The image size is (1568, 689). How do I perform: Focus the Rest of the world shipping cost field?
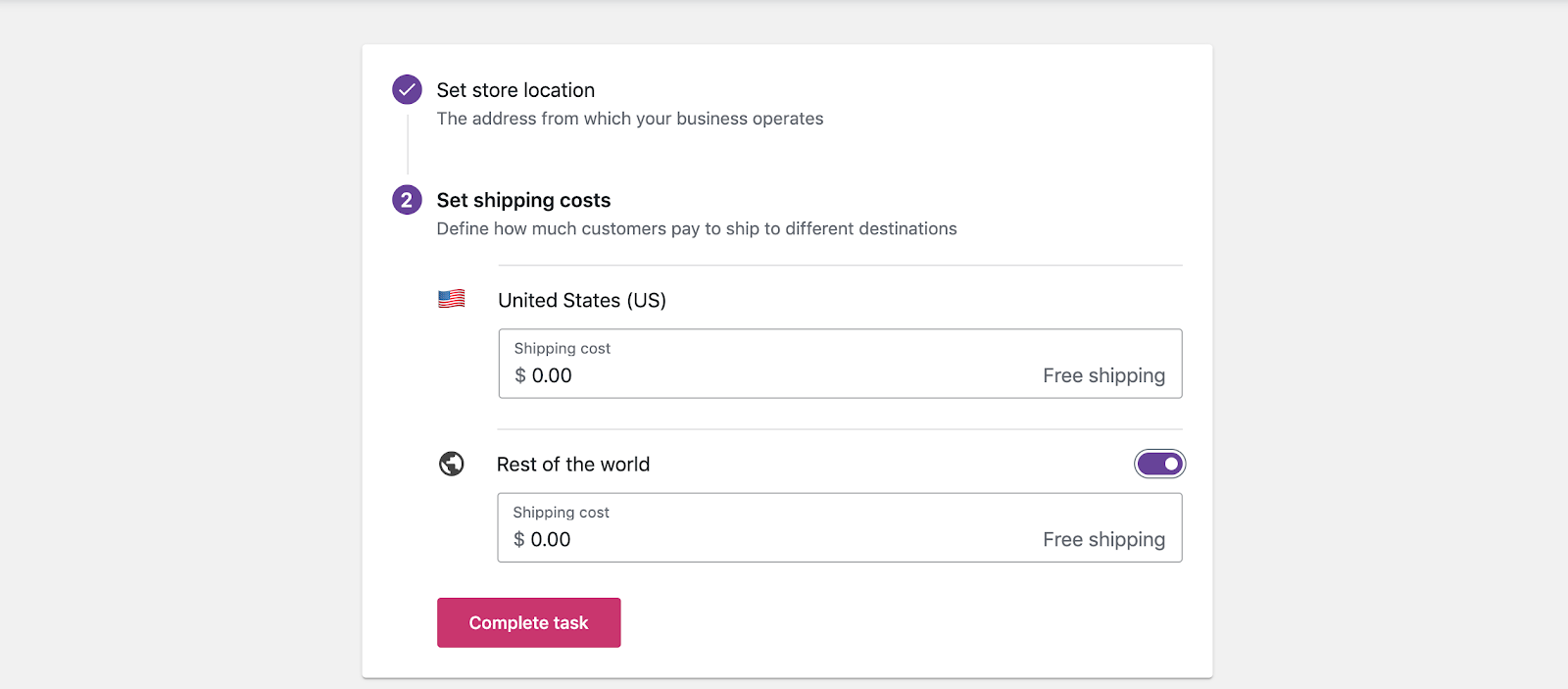pyautogui.click(x=784, y=539)
